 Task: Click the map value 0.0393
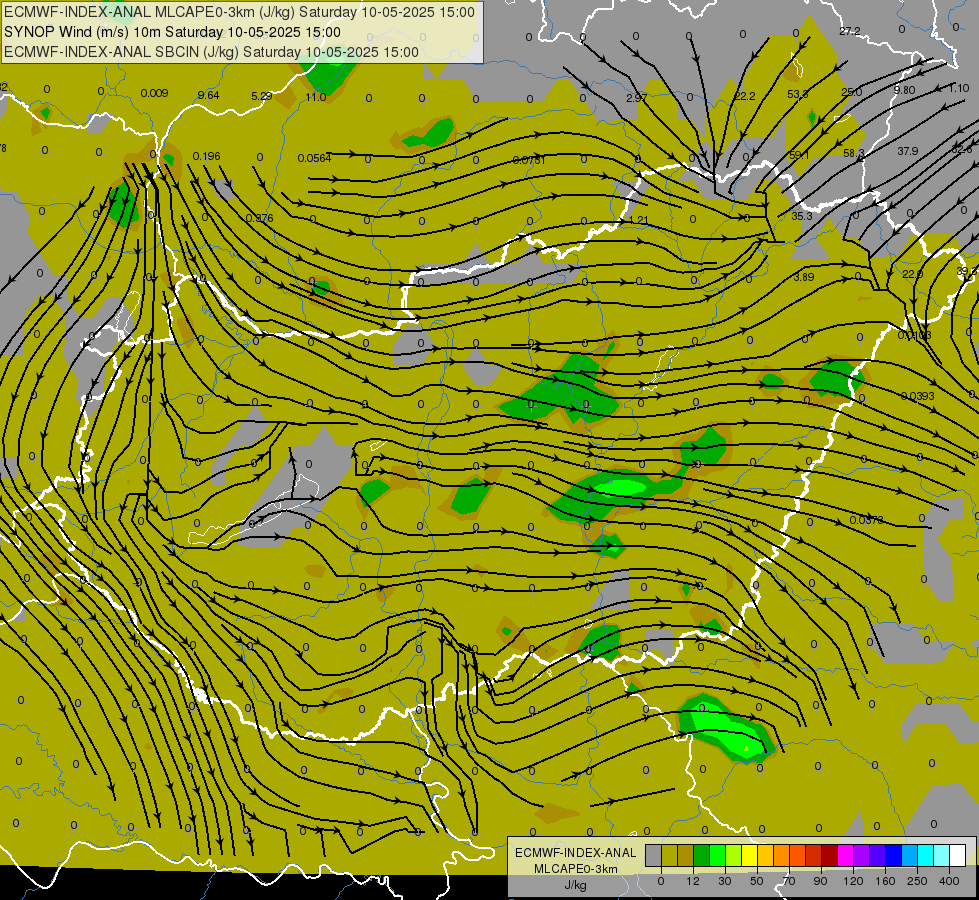point(918,396)
